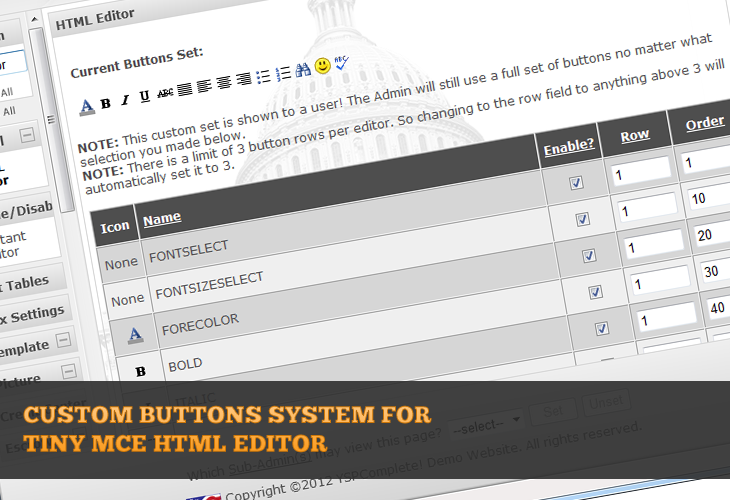Click the Order field showing 20
The height and width of the screenshot is (500, 730).
click(712, 232)
